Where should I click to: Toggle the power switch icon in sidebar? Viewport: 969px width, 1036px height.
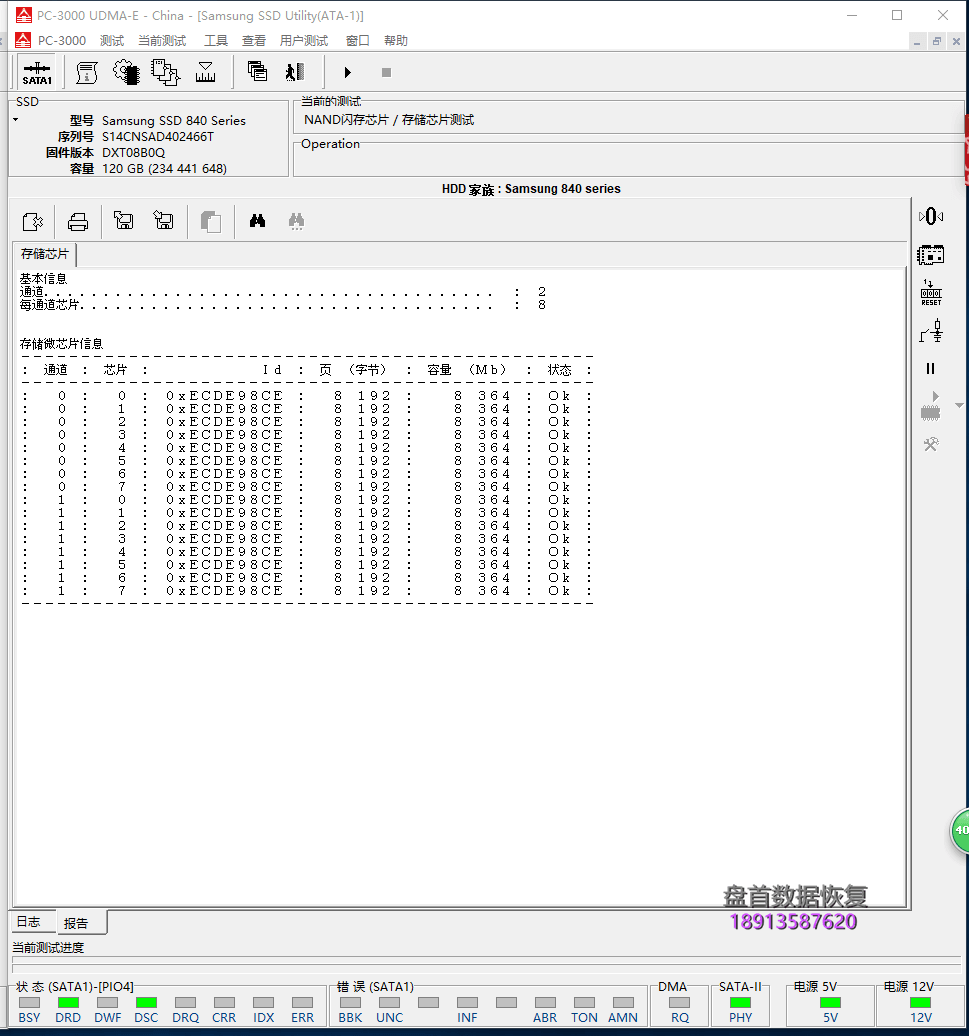pos(931,330)
